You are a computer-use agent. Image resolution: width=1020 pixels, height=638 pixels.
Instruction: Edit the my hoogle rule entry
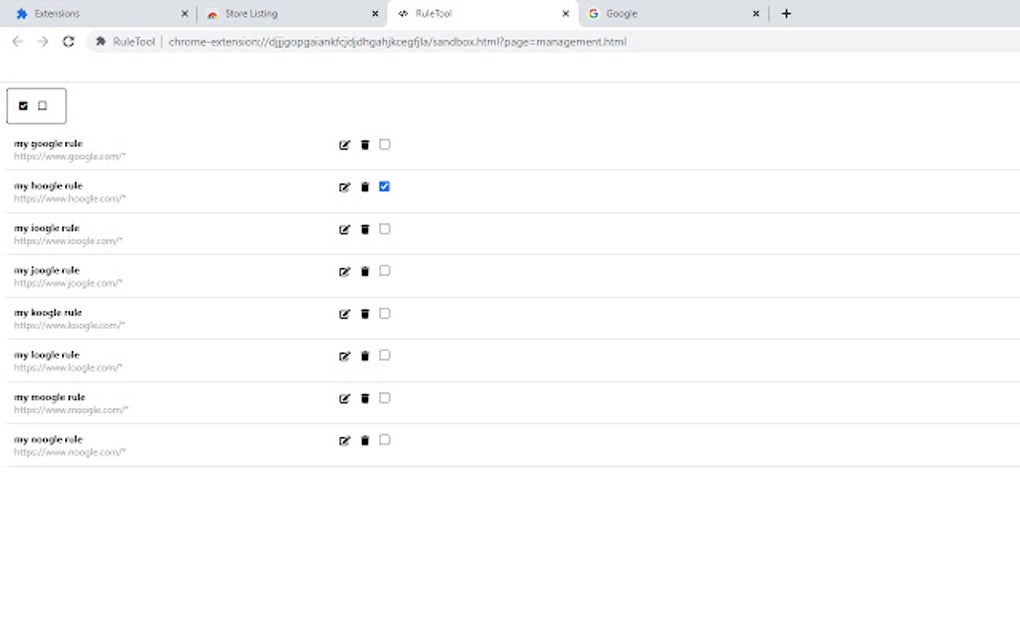tap(345, 187)
